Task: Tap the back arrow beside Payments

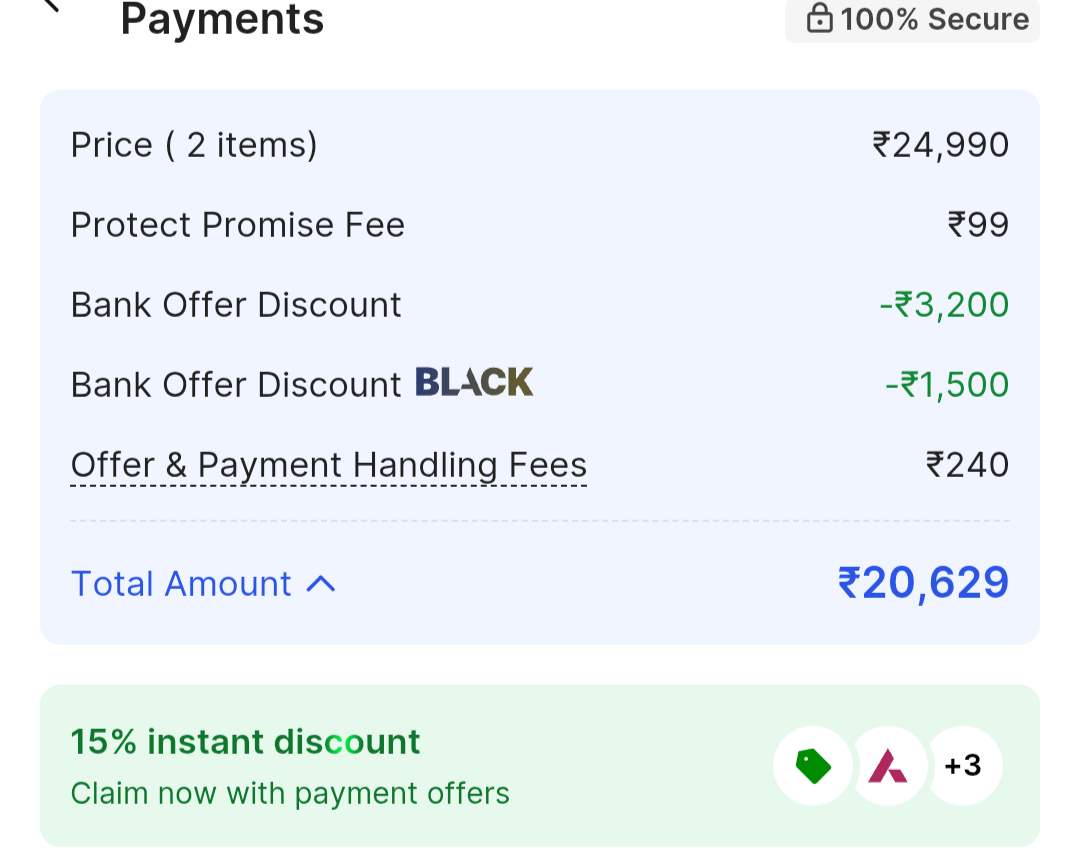Action: click(x=50, y=6)
